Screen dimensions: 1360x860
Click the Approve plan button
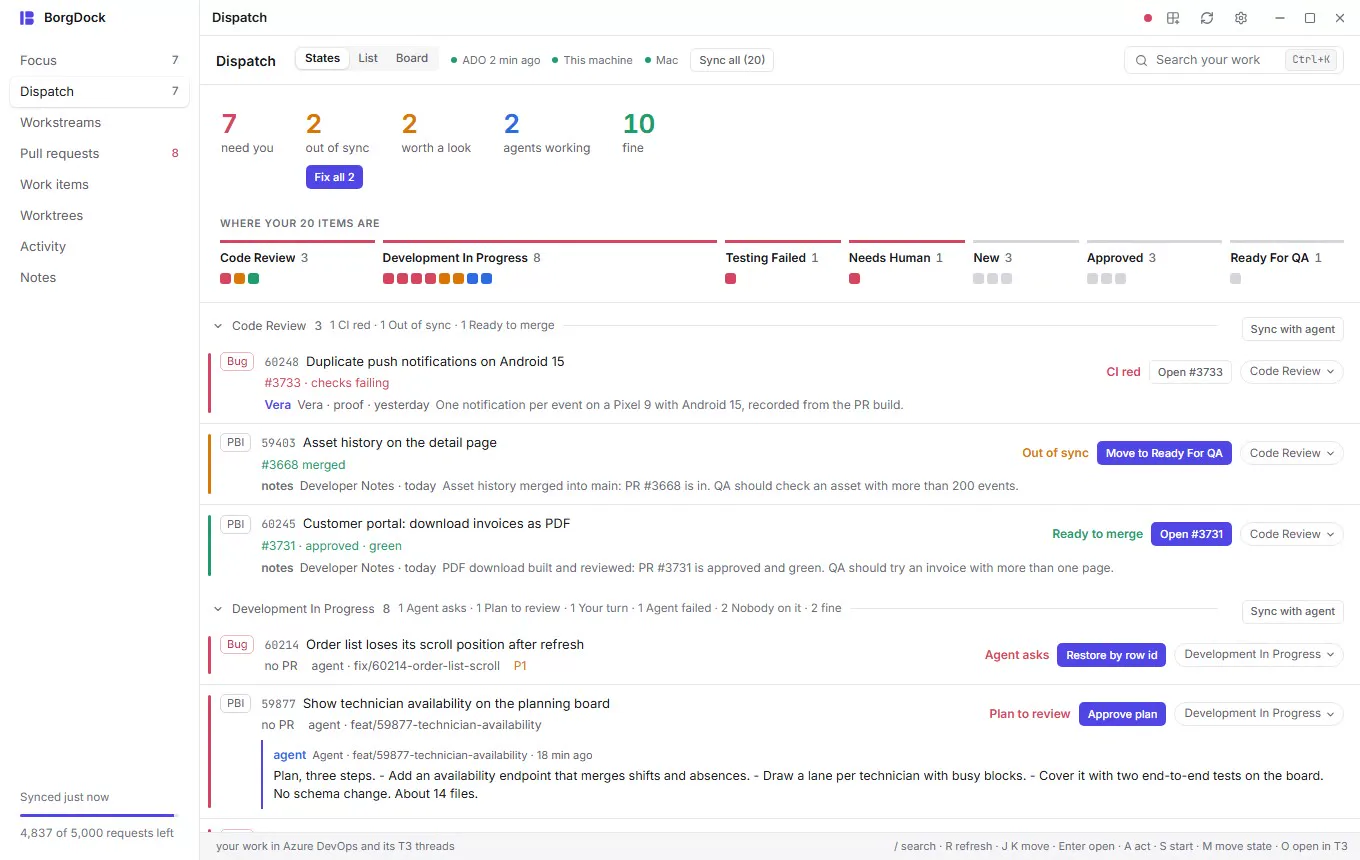coord(1122,714)
